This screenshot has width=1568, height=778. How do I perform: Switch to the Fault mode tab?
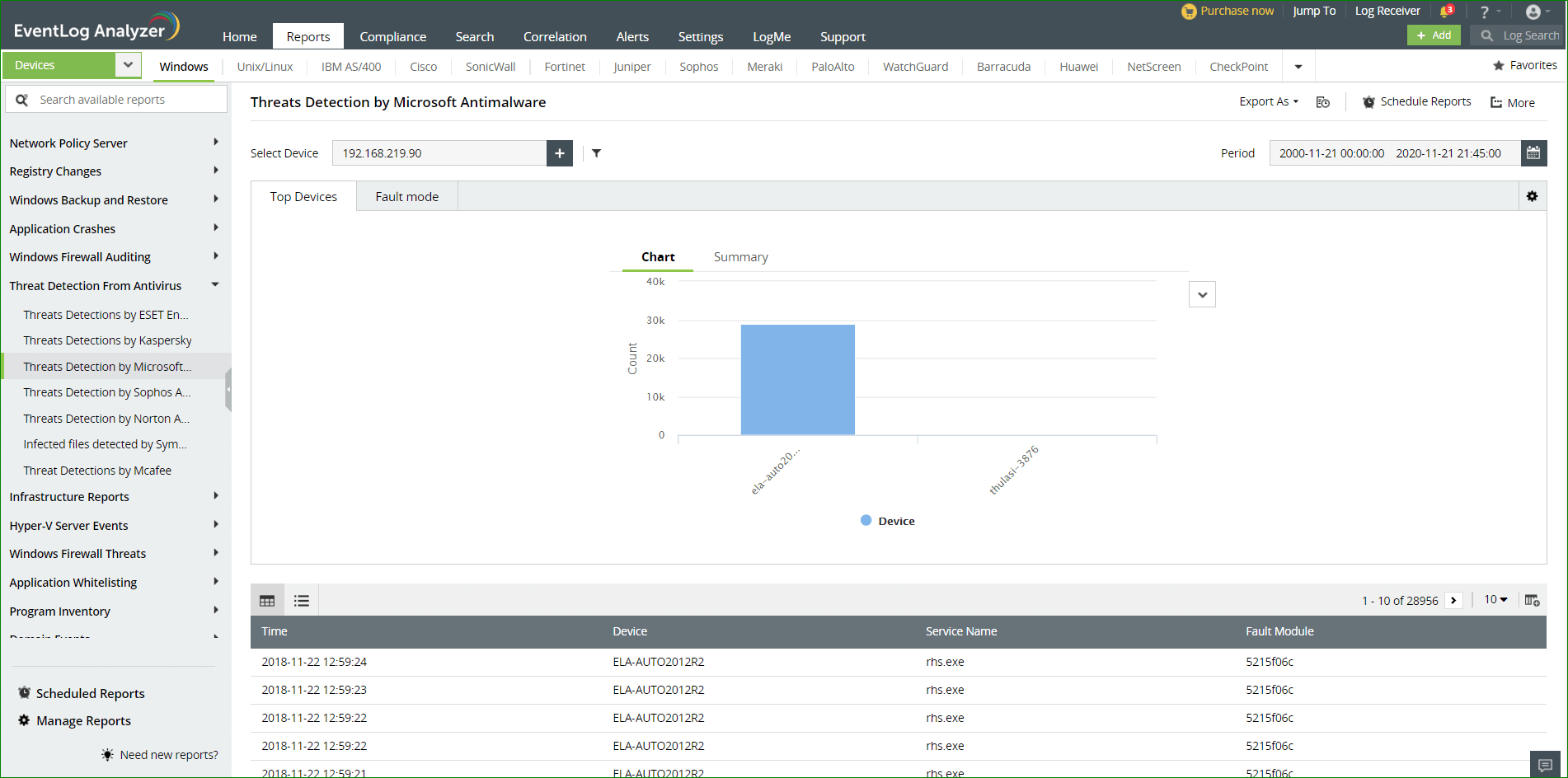pyautogui.click(x=407, y=196)
